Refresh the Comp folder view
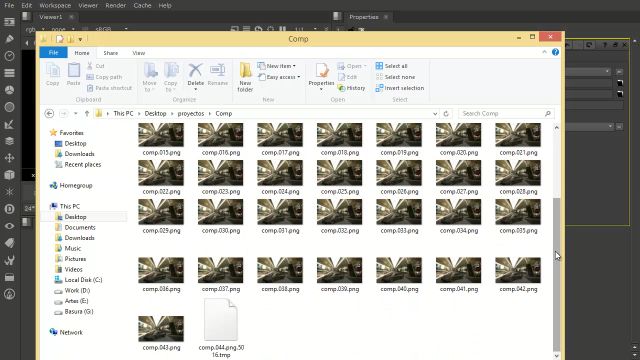640x360 pixels. [x=446, y=113]
